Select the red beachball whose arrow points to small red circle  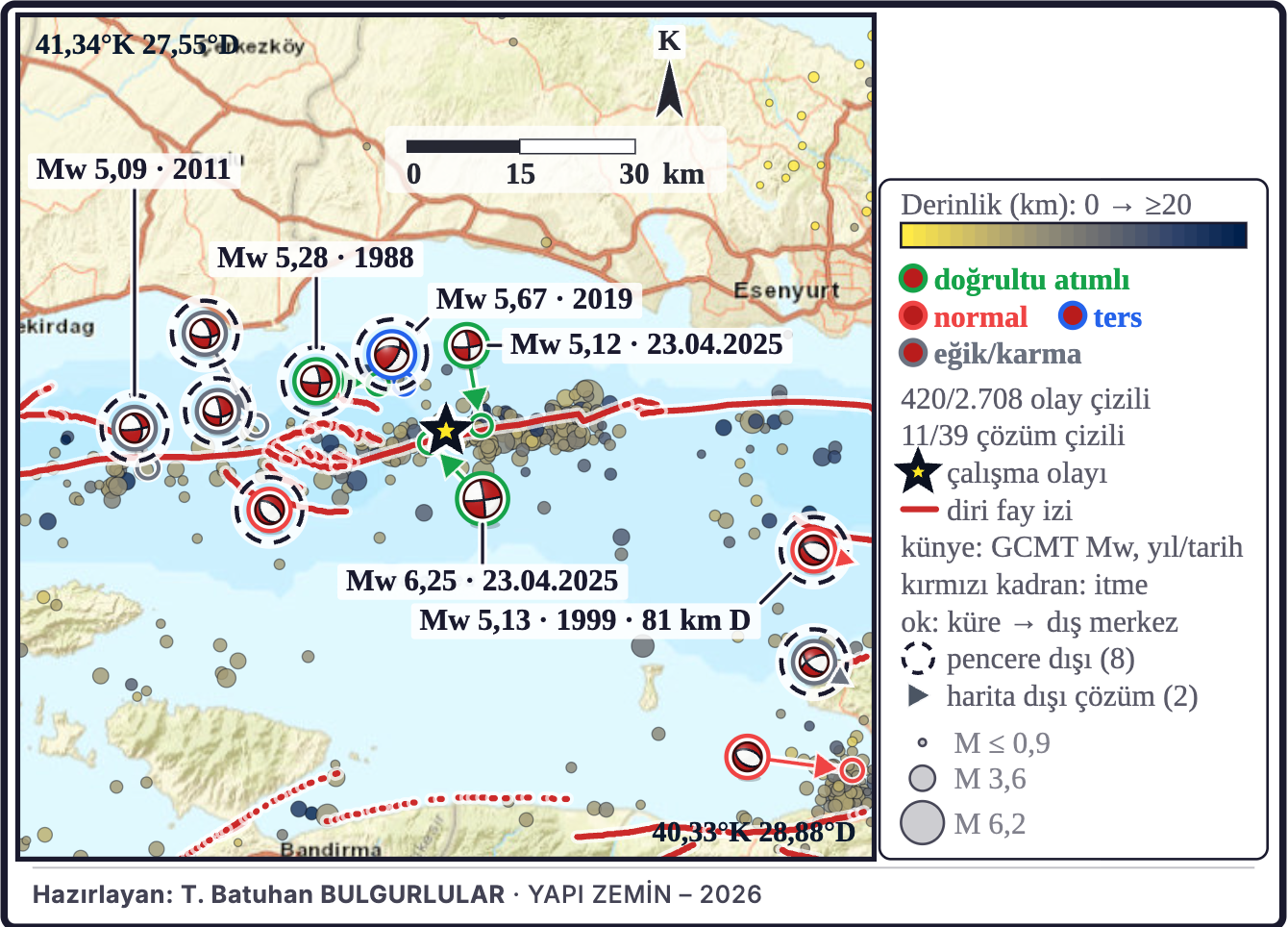pyautogui.click(x=747, y=756)
